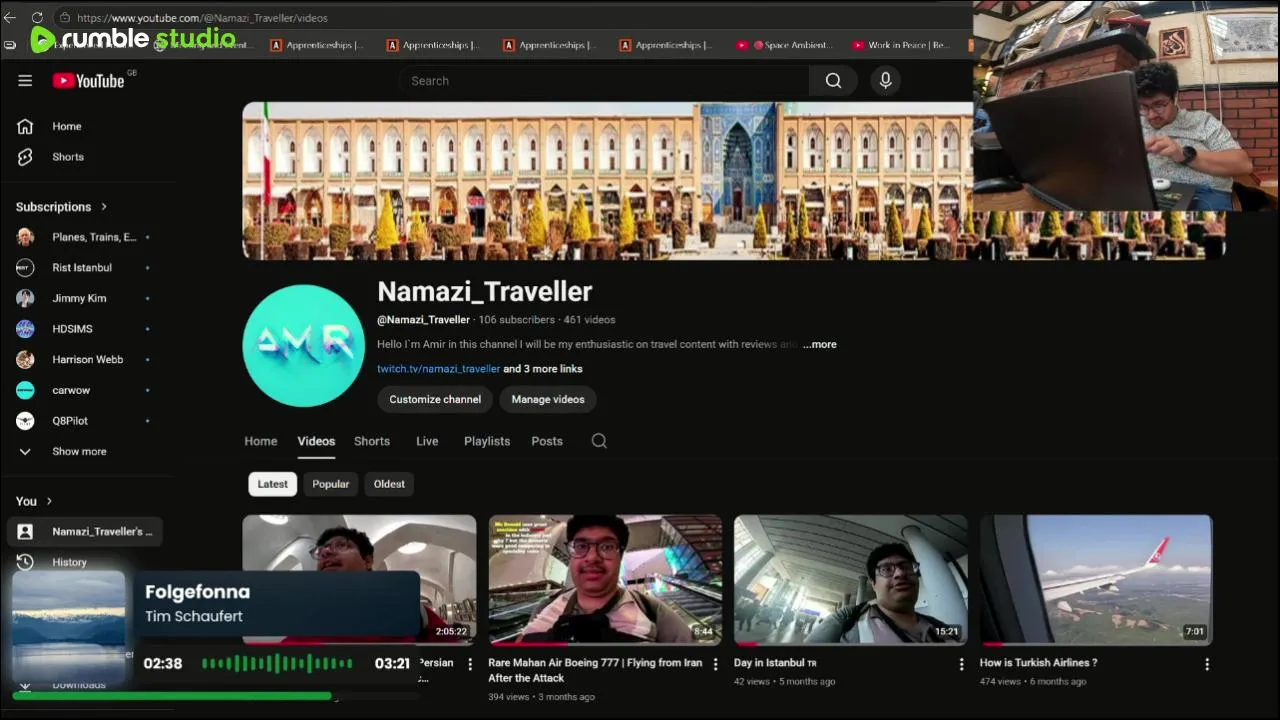Activate voice search microphone
The image size is (1280, 720).
click(x=885, y=81)
